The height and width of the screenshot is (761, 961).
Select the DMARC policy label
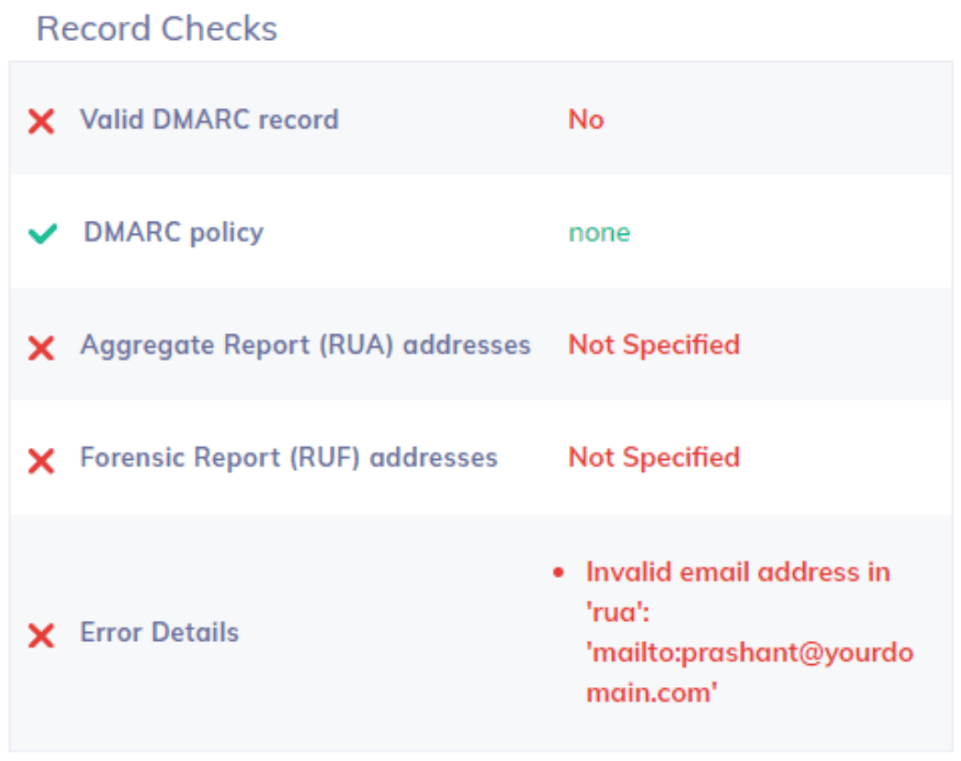(174, 233)
